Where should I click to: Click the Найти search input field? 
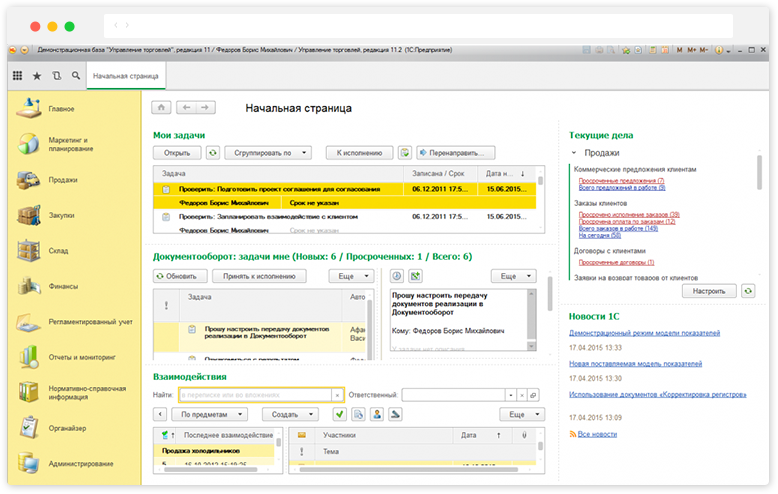click(x=255, y=395)
